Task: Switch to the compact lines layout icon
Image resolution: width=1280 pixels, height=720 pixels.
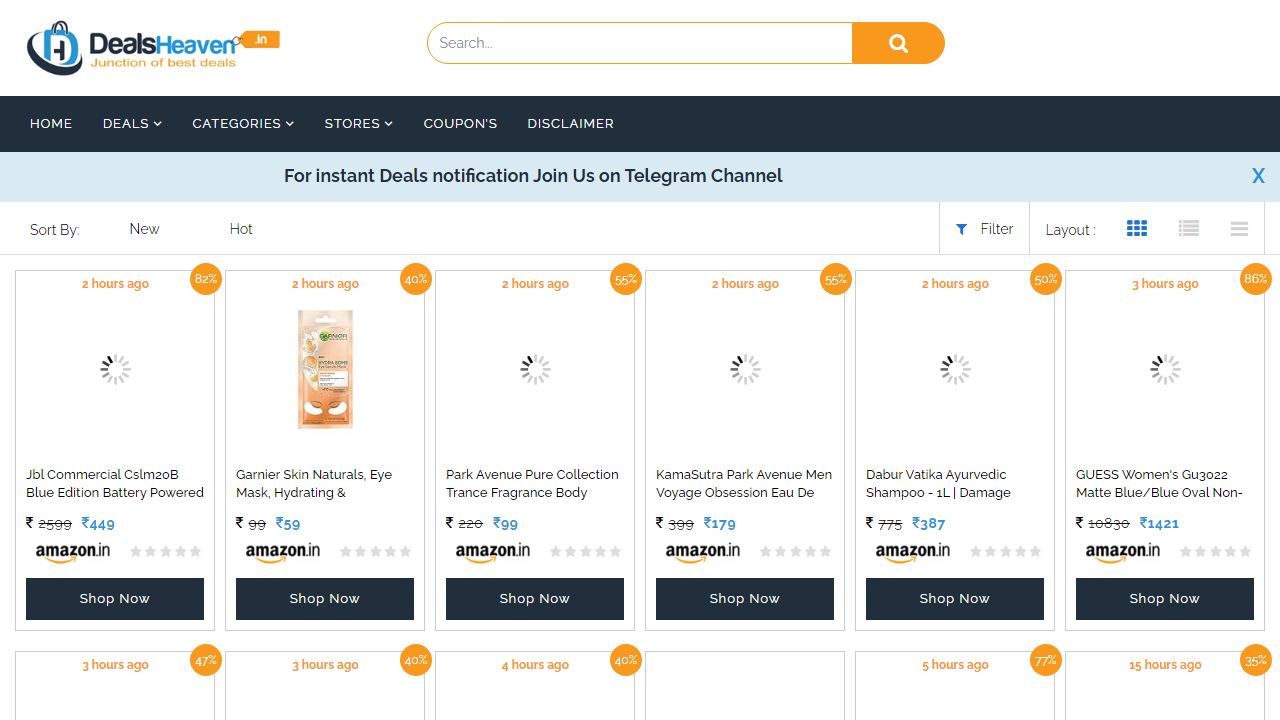Action: coord(1239,229)
